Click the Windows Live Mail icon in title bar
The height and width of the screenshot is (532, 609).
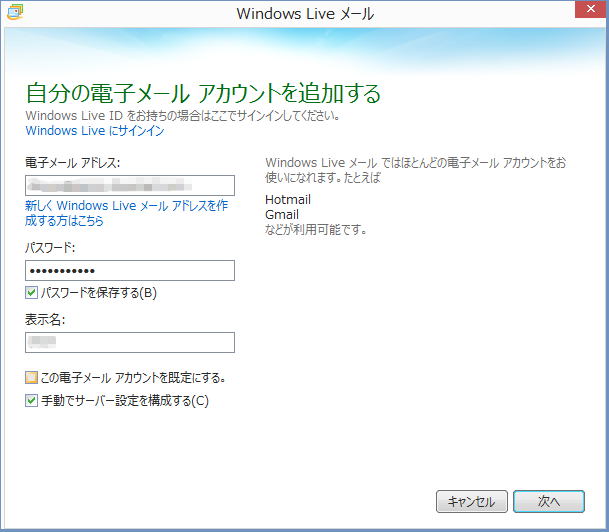click(x=15, y=13)
